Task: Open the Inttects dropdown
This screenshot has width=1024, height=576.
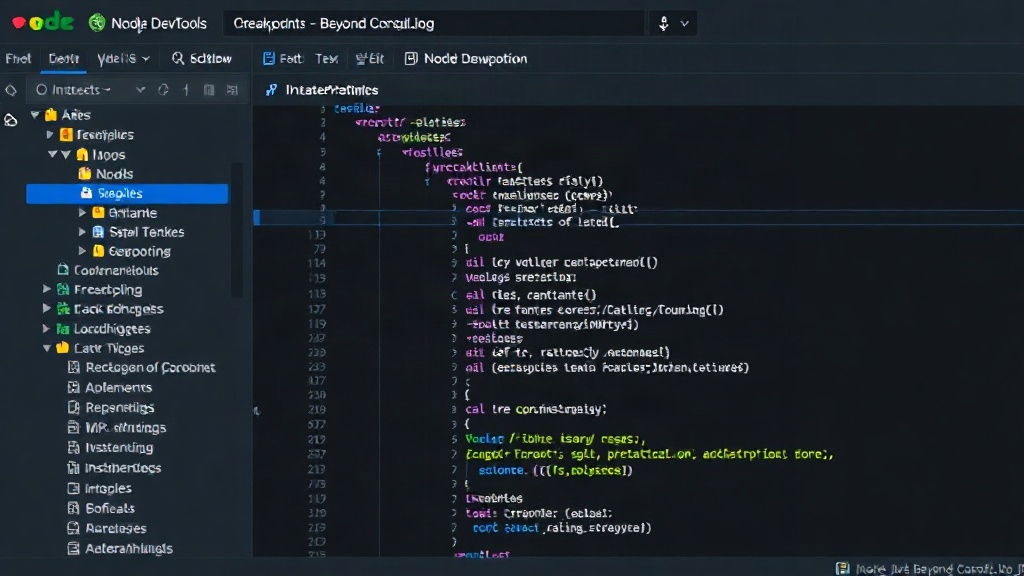Action: [74, 90]
